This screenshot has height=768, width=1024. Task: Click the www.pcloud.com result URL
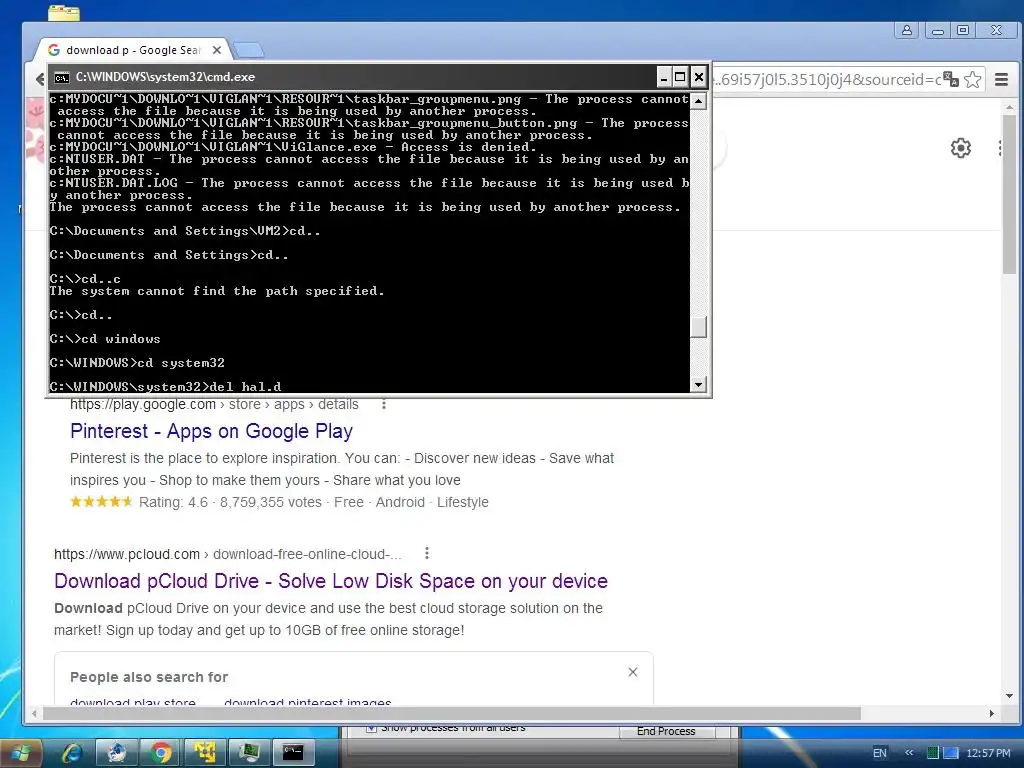228,554
